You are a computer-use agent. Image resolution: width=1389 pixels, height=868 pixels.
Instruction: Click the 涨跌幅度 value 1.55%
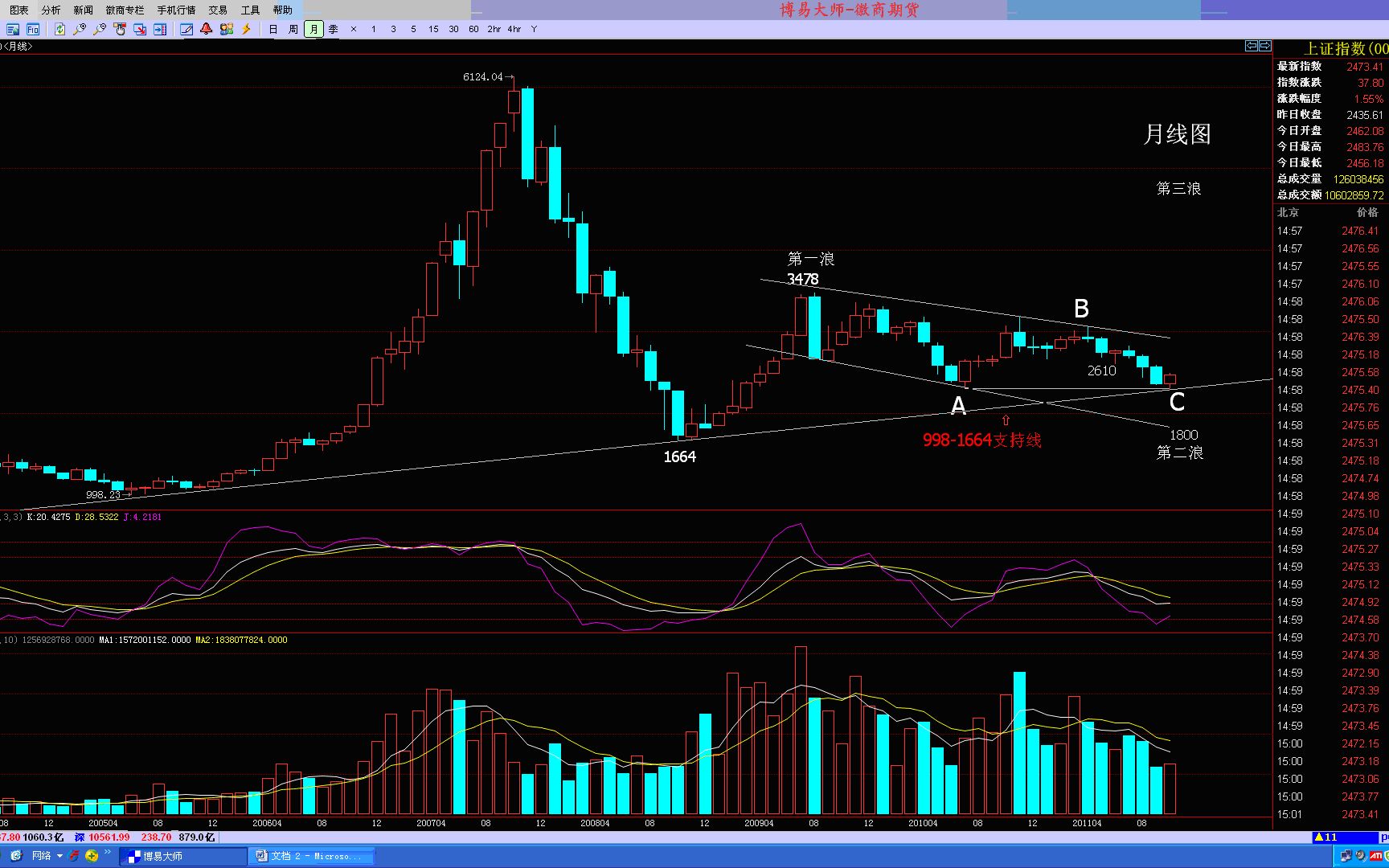pos(1369,99)
